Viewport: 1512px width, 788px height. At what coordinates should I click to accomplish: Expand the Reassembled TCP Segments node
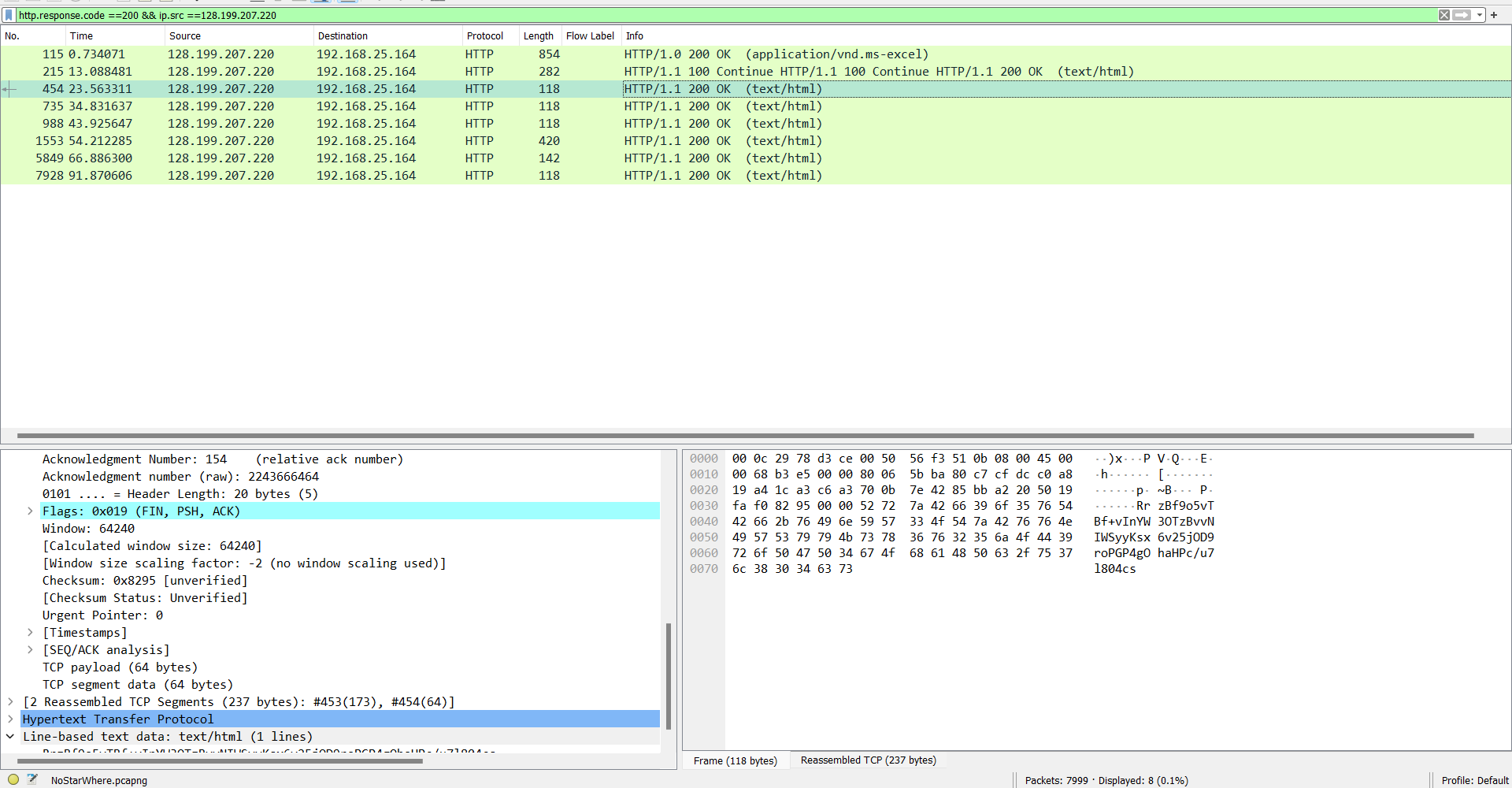[x=10, y=702]
